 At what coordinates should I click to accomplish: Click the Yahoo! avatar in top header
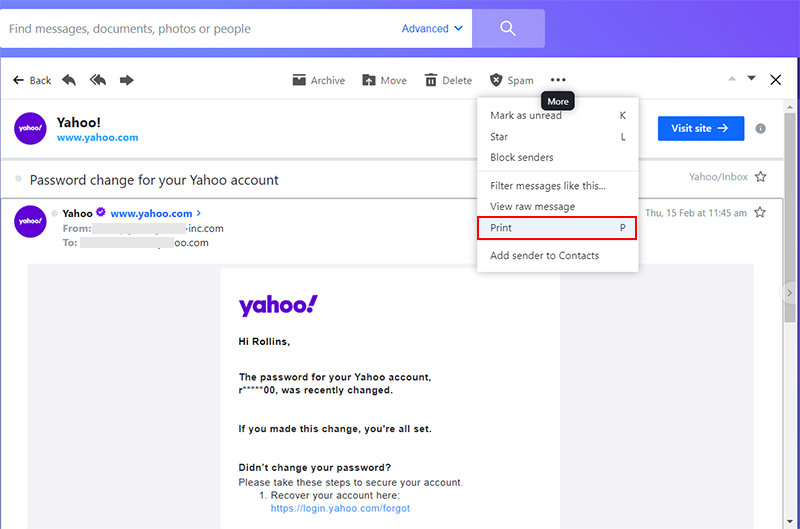[x=30, y=129]
